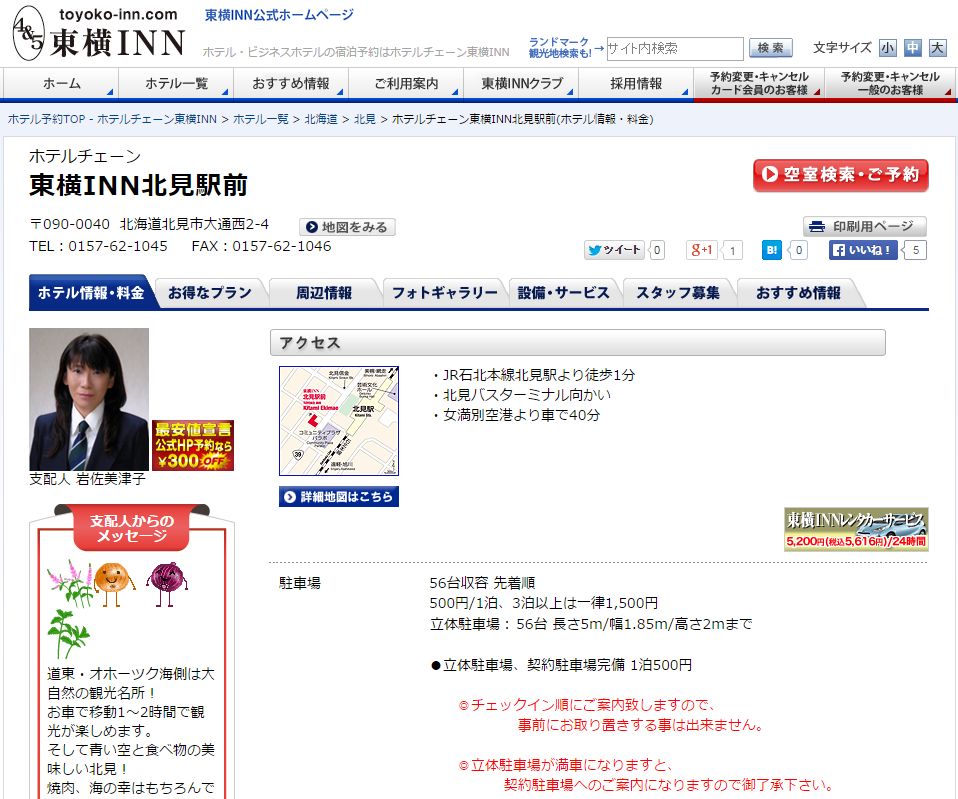Click the サイト内検索 search input field

click(675, 49)
